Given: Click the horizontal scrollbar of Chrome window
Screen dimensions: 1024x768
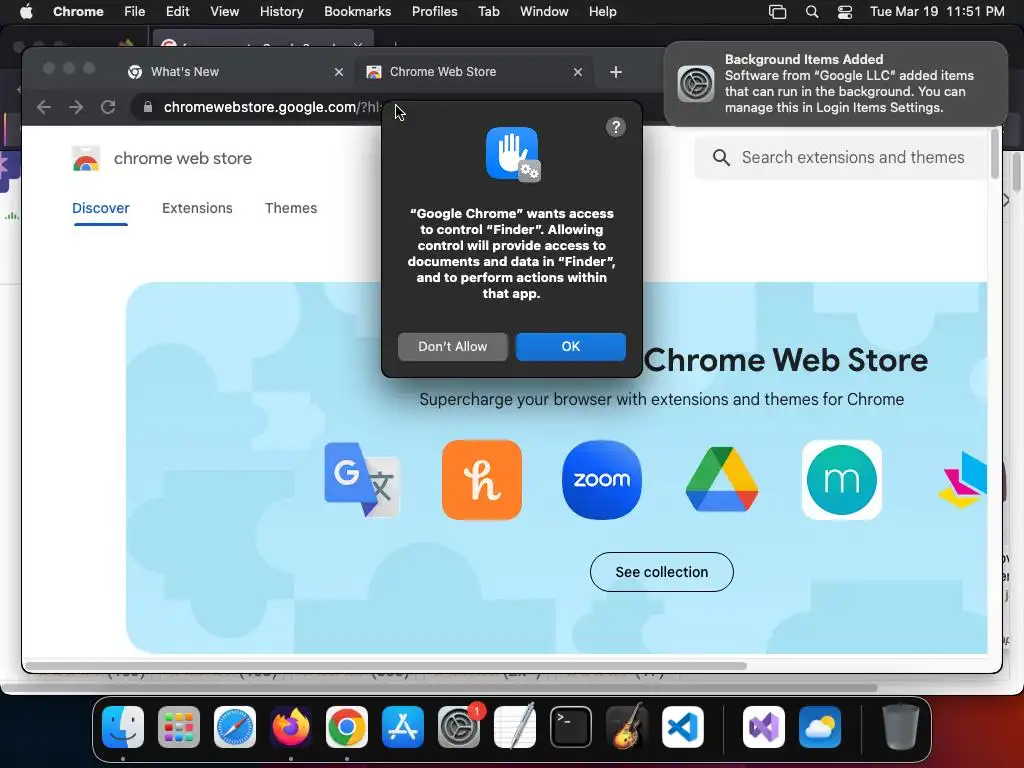Looking at the screenshot, I should click(385, 666).
